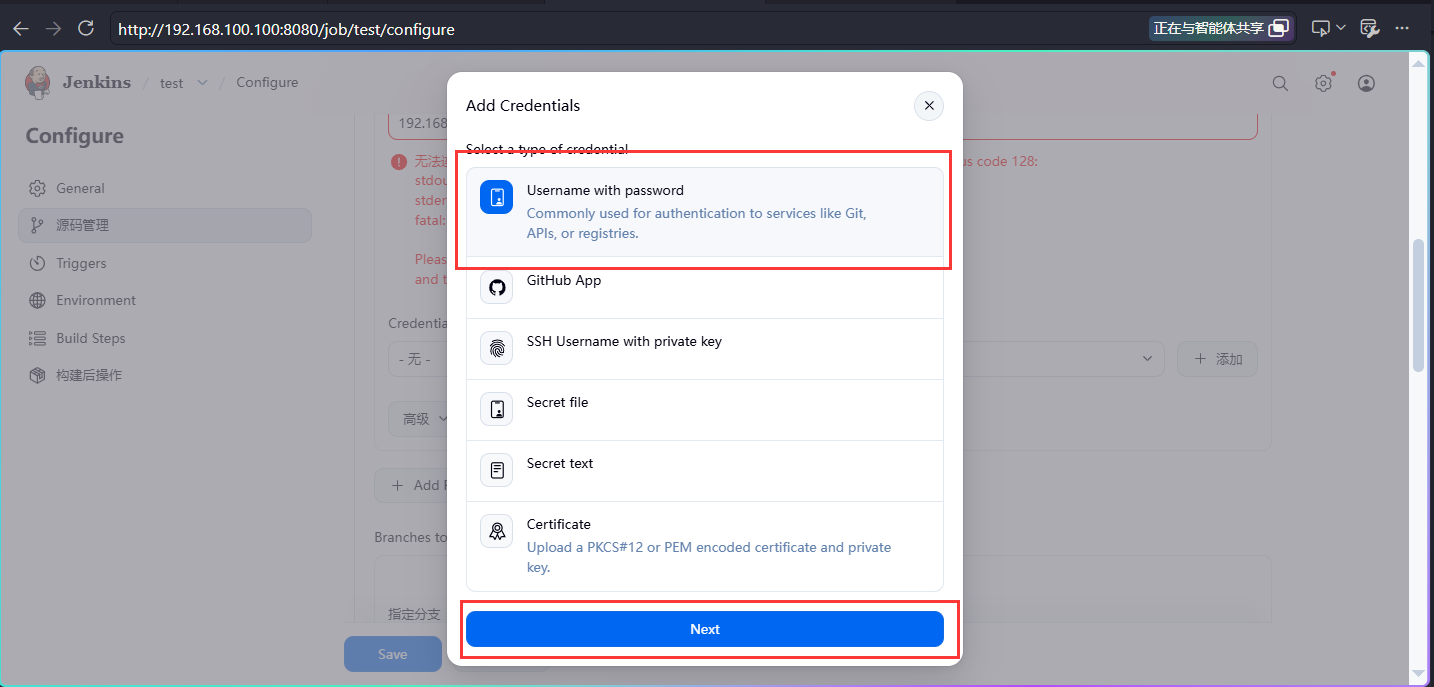Close the Add Credentials dialog
The height and width of the screenshot is (687, 1434).
point(929,105)
